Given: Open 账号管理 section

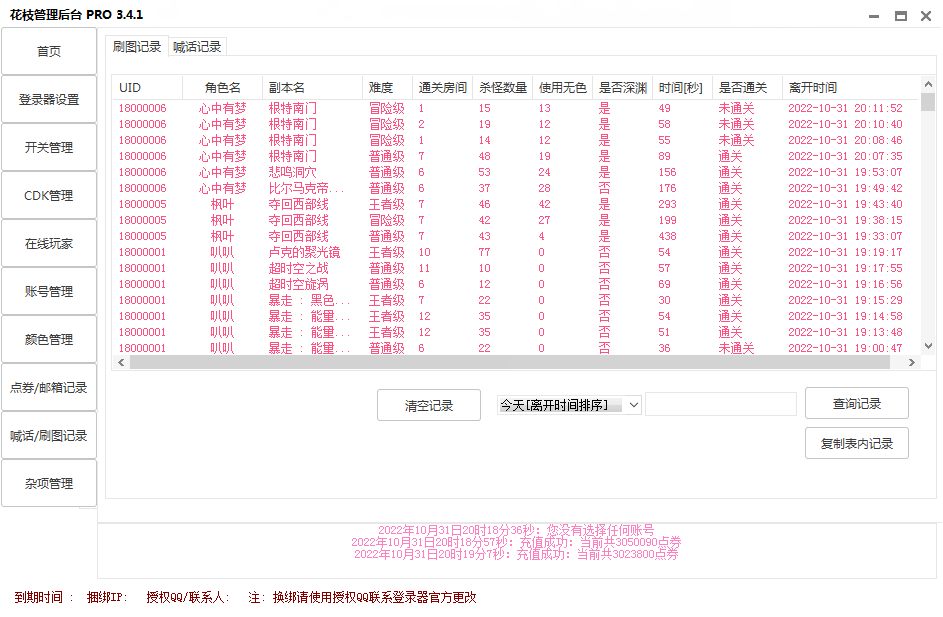Looking at the screenshot, I should click(x=49, y=292).
